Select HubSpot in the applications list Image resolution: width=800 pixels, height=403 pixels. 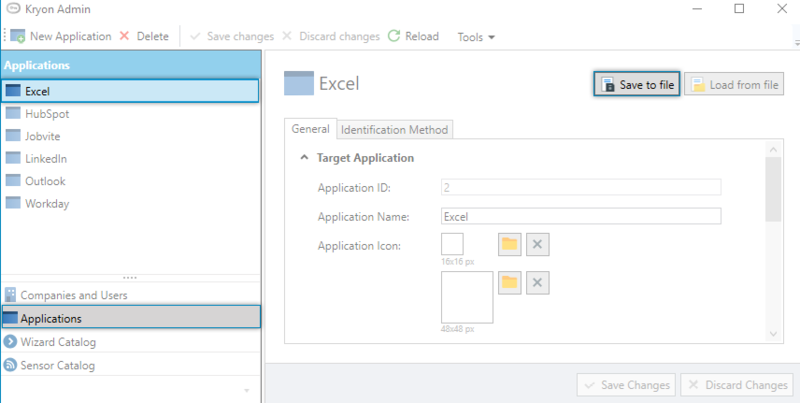point(46,114)
